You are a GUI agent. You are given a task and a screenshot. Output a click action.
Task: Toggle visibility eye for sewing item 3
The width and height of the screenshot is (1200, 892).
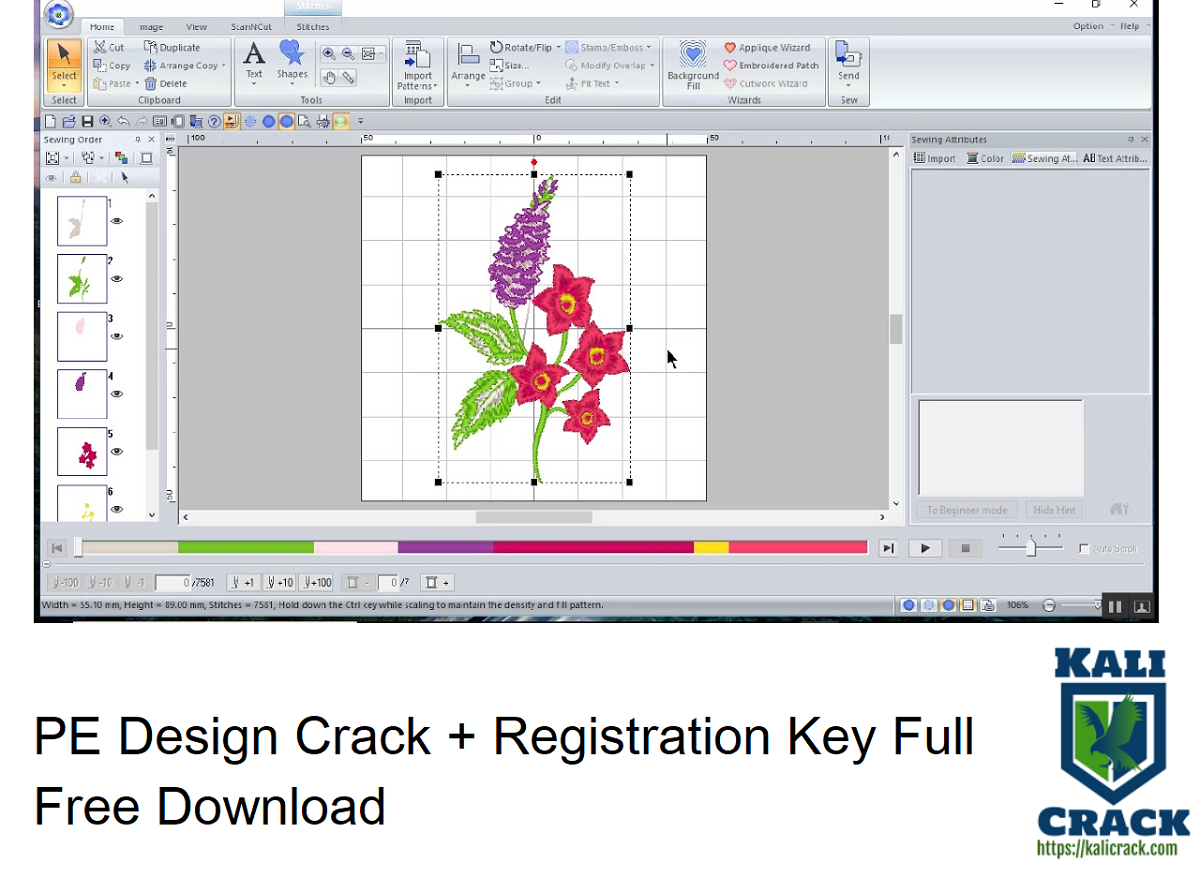[x=117, y=337]
